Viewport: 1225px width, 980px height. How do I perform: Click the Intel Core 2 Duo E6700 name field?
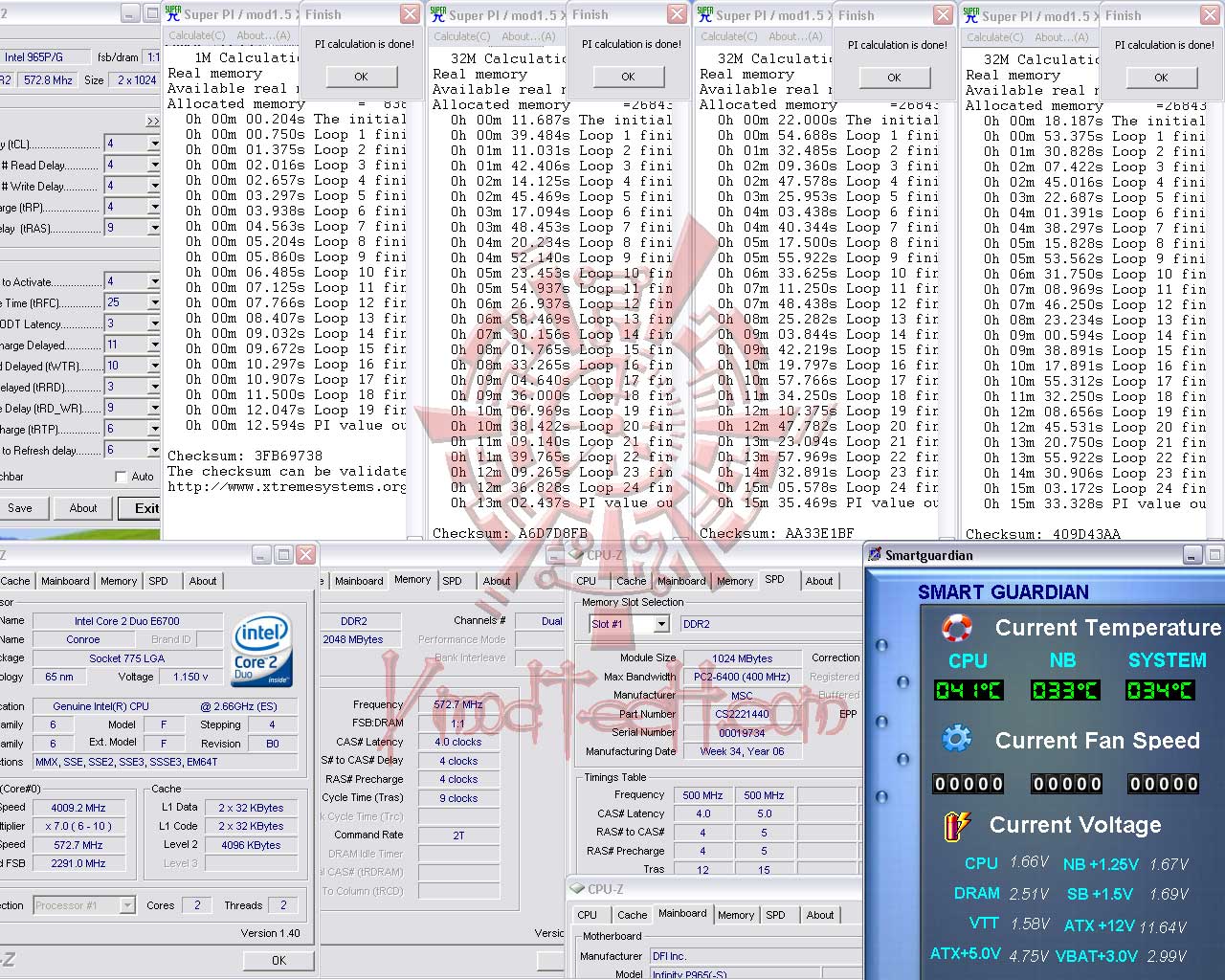point(127,621)
